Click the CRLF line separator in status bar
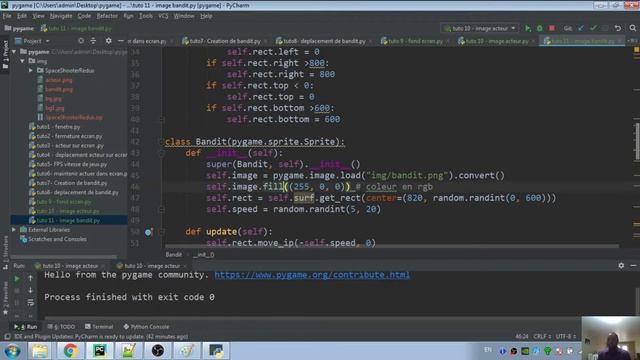 (542, 337)
